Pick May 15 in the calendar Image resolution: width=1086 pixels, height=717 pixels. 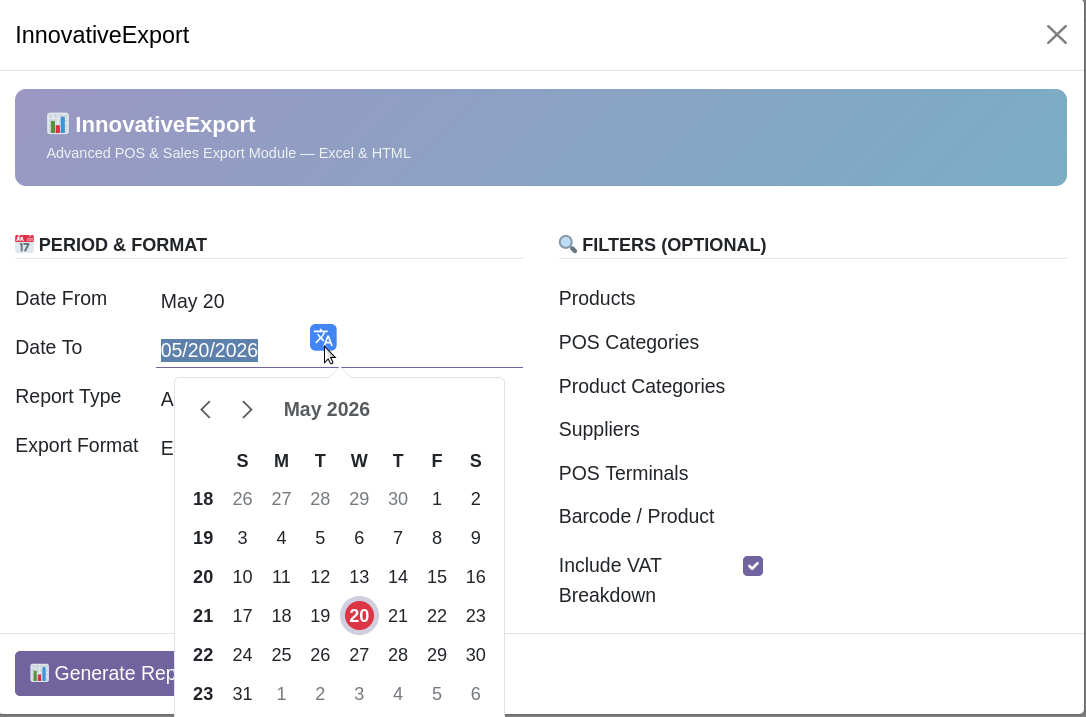[436, 576]
